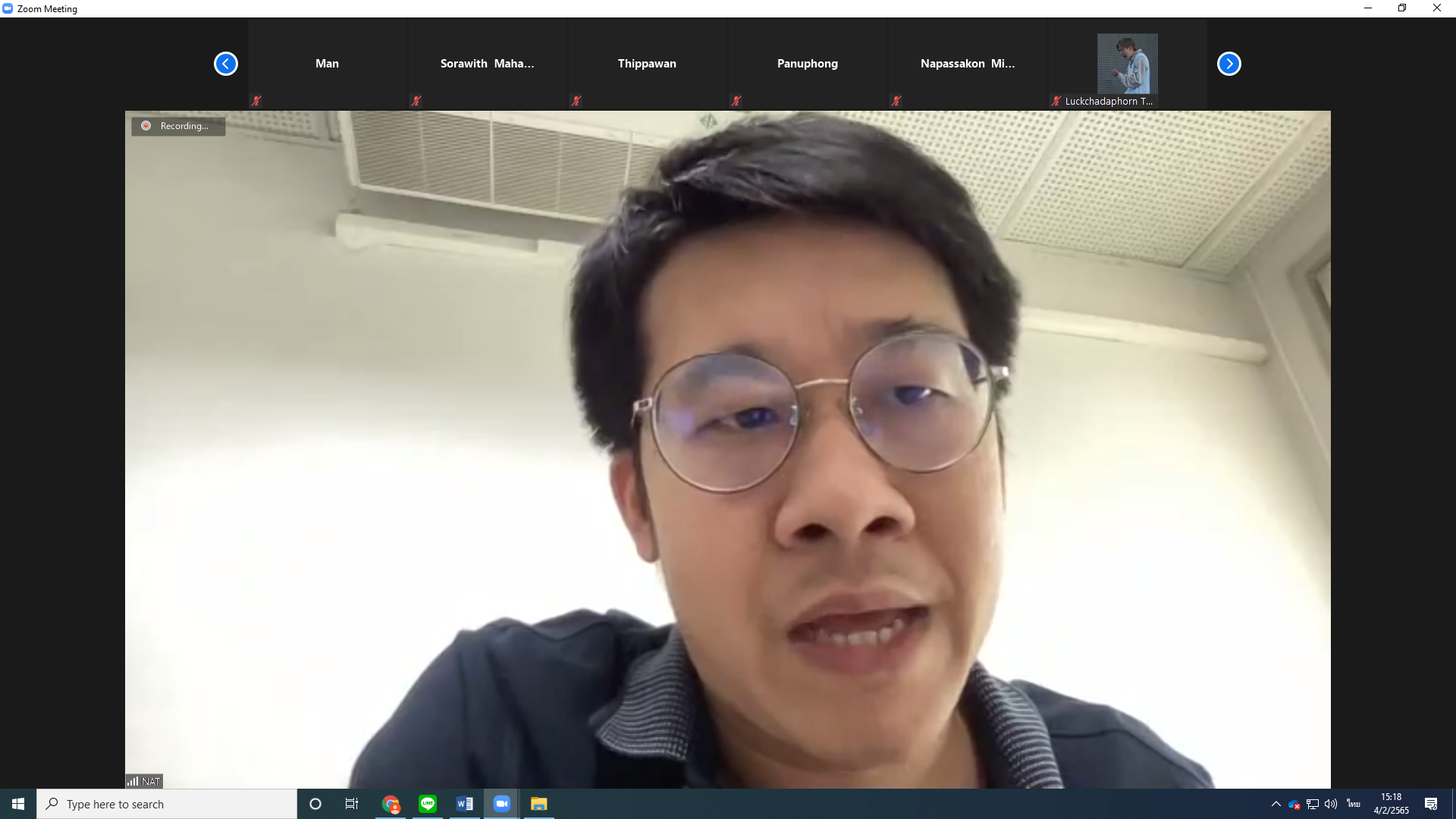1456x819 pixels.
Task: Click the Type here to search box
Action: point(167,804)
